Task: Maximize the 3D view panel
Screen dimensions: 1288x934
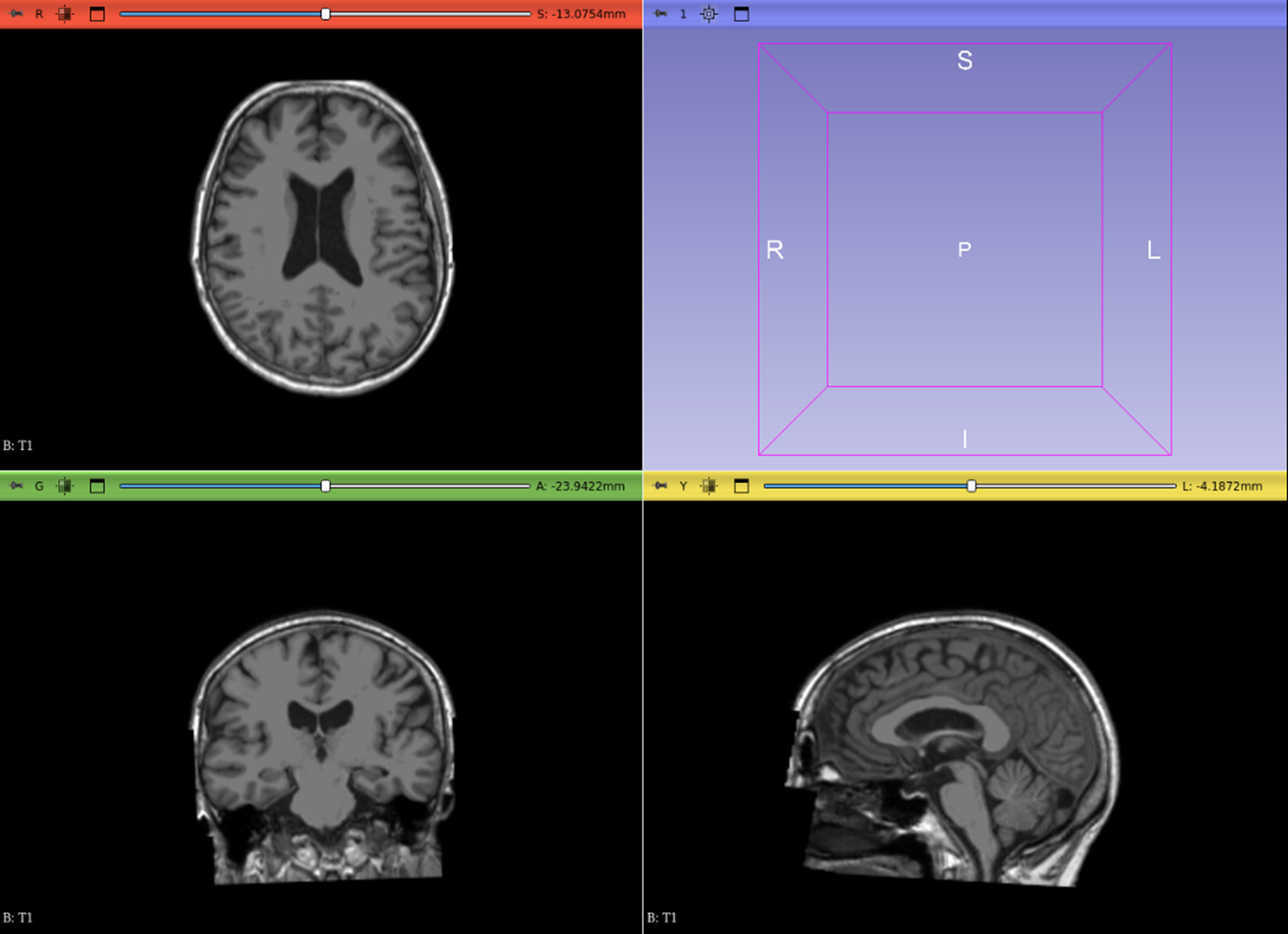Action: point(741,14)
